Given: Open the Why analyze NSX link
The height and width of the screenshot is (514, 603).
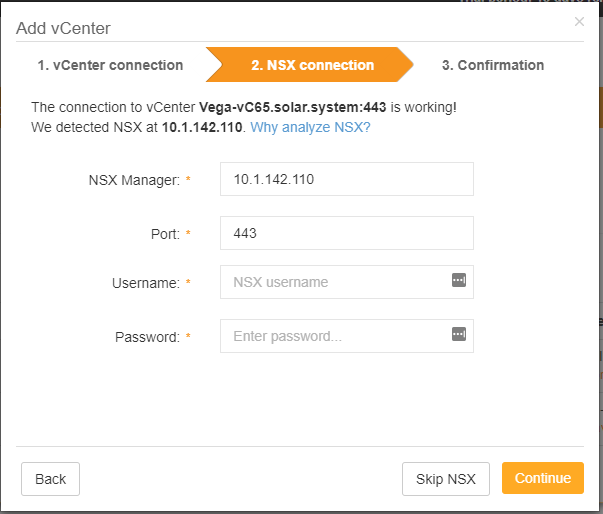Looking at the screenshot, I should click(x=310, y=127).
